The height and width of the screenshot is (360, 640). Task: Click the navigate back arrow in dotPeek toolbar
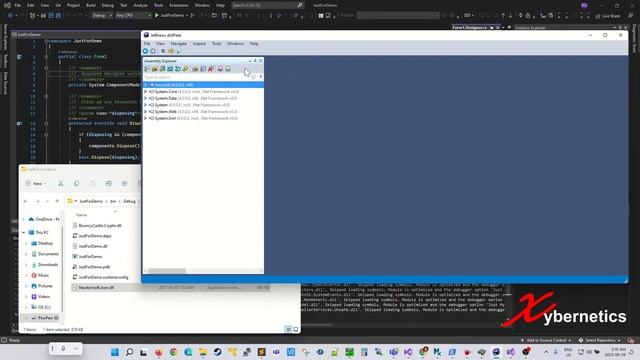coord(145,51)
